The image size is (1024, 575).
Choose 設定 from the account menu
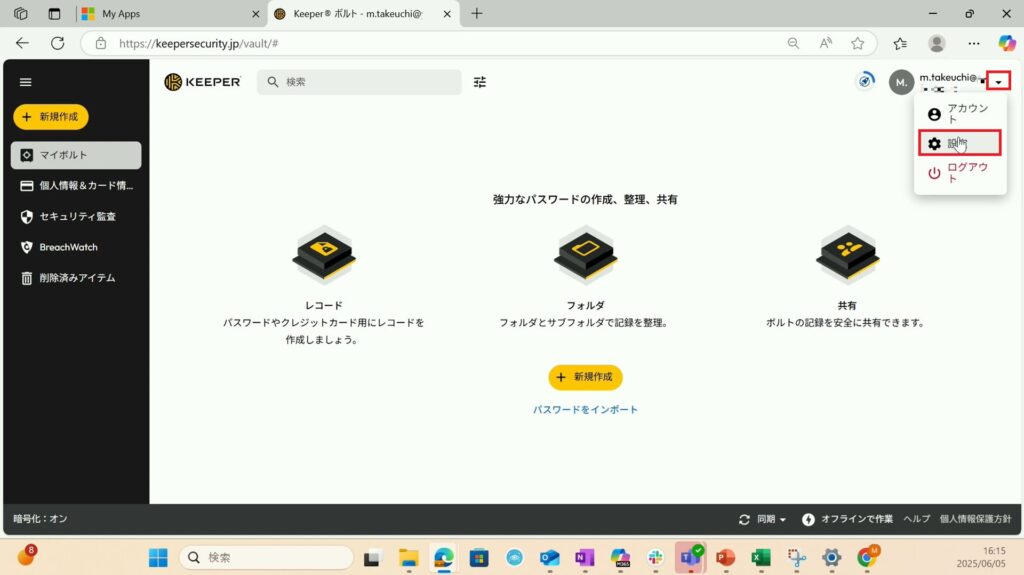pyautogui.click(x=959, y=143)
